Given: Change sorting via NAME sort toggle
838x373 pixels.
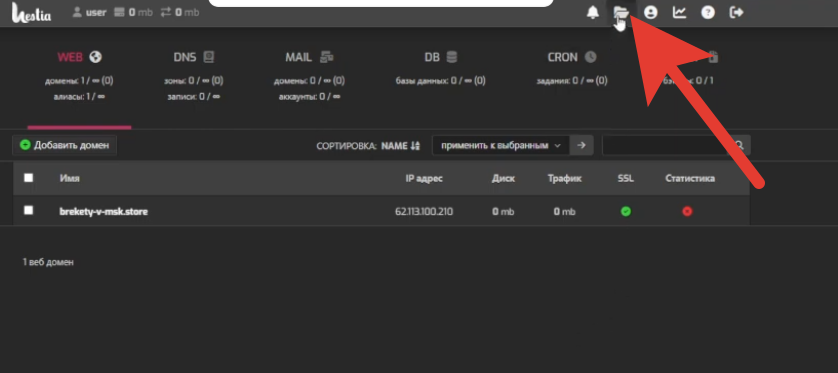Looking at the screenshot, I should click(x=401, y=146).
